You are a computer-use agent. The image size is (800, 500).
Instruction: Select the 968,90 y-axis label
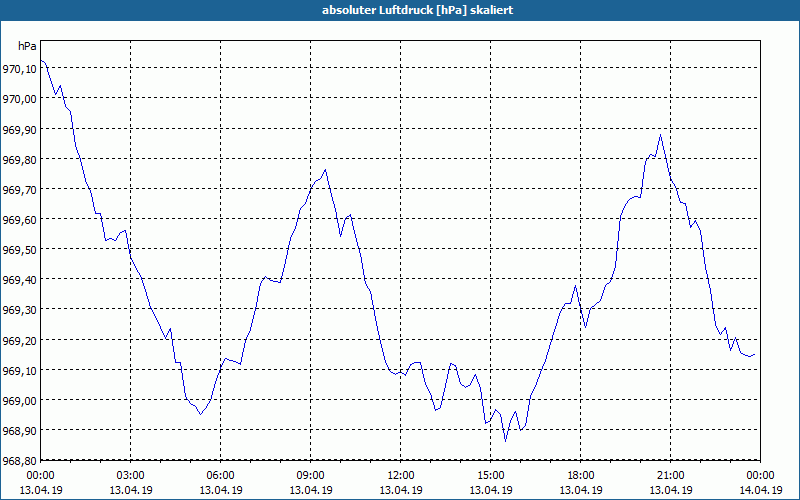pyautogui.click(x=19, y=431)
